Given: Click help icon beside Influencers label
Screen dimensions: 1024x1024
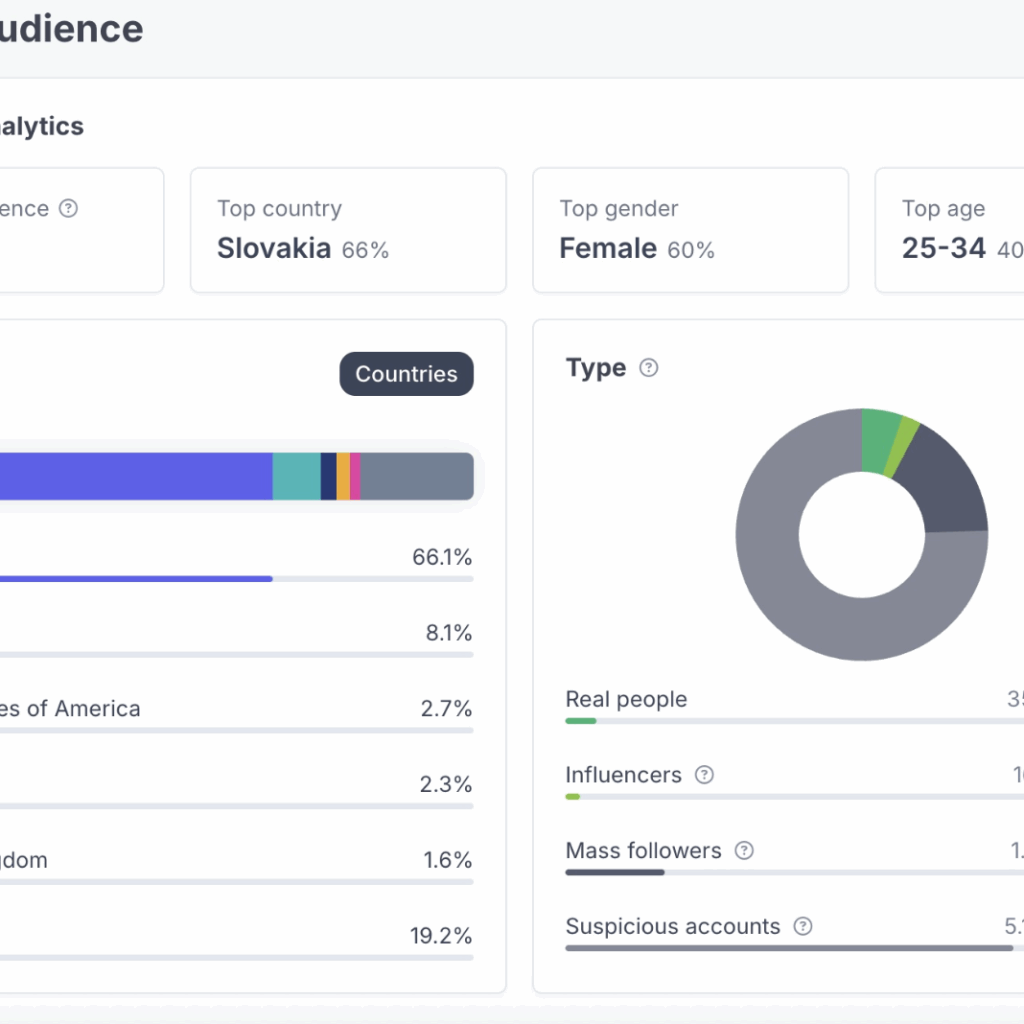Looking at the screenshot, I should (x=704, y=775).
